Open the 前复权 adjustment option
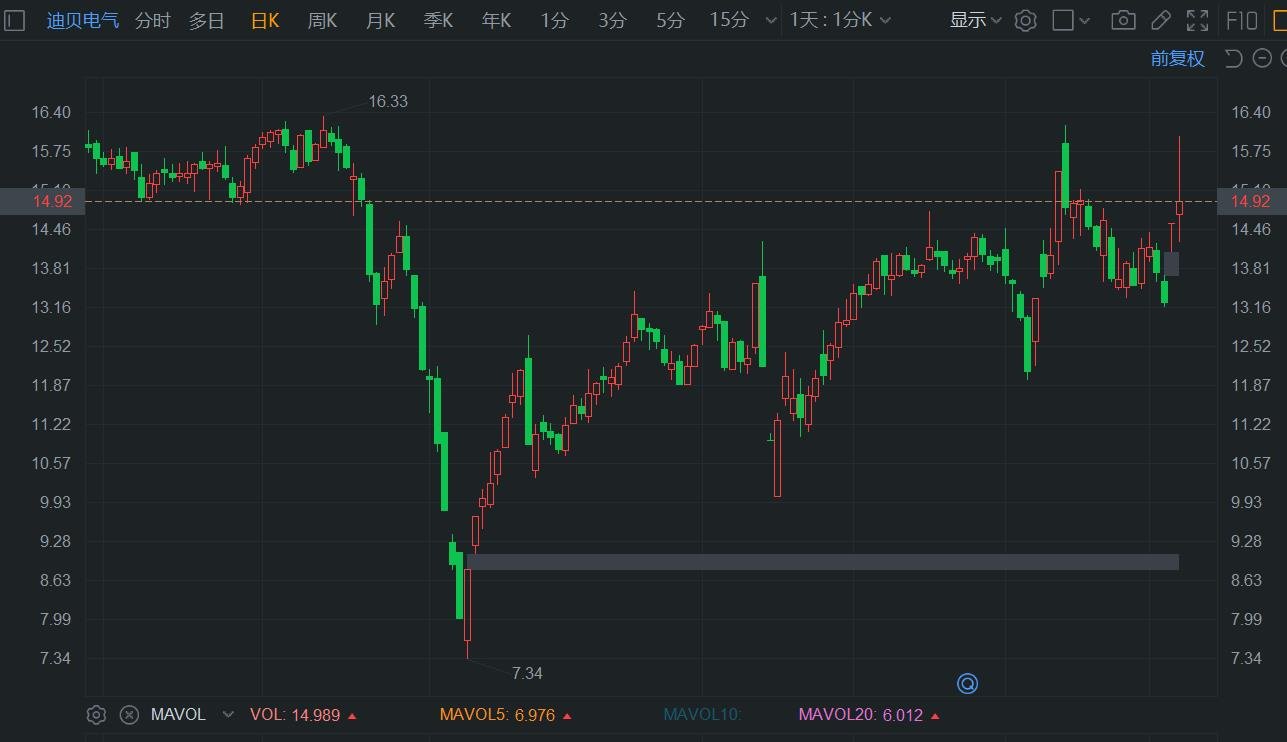 [x=1177, y=58]
